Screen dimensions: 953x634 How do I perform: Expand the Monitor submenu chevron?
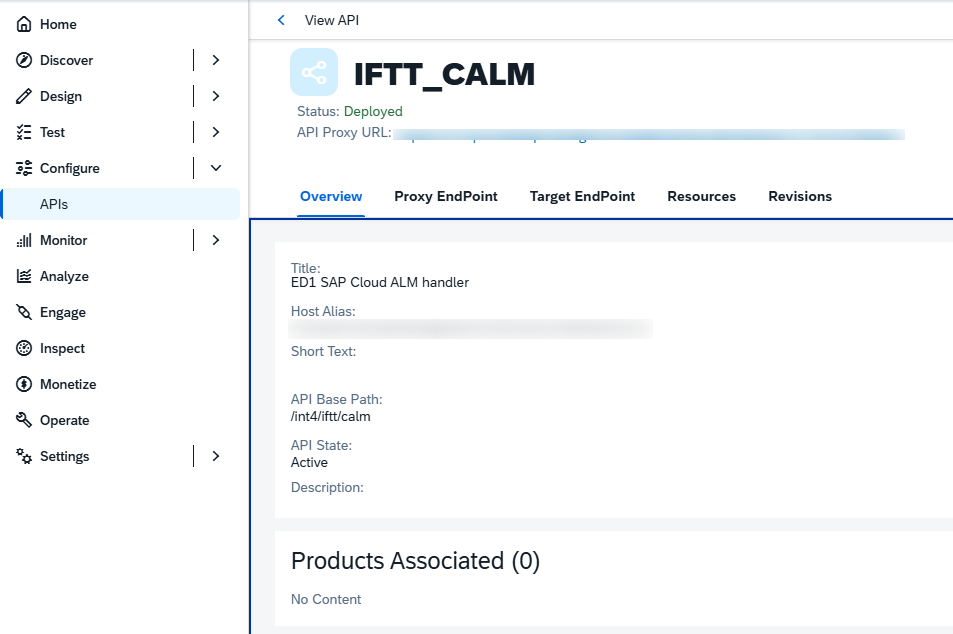pos(216,240)
